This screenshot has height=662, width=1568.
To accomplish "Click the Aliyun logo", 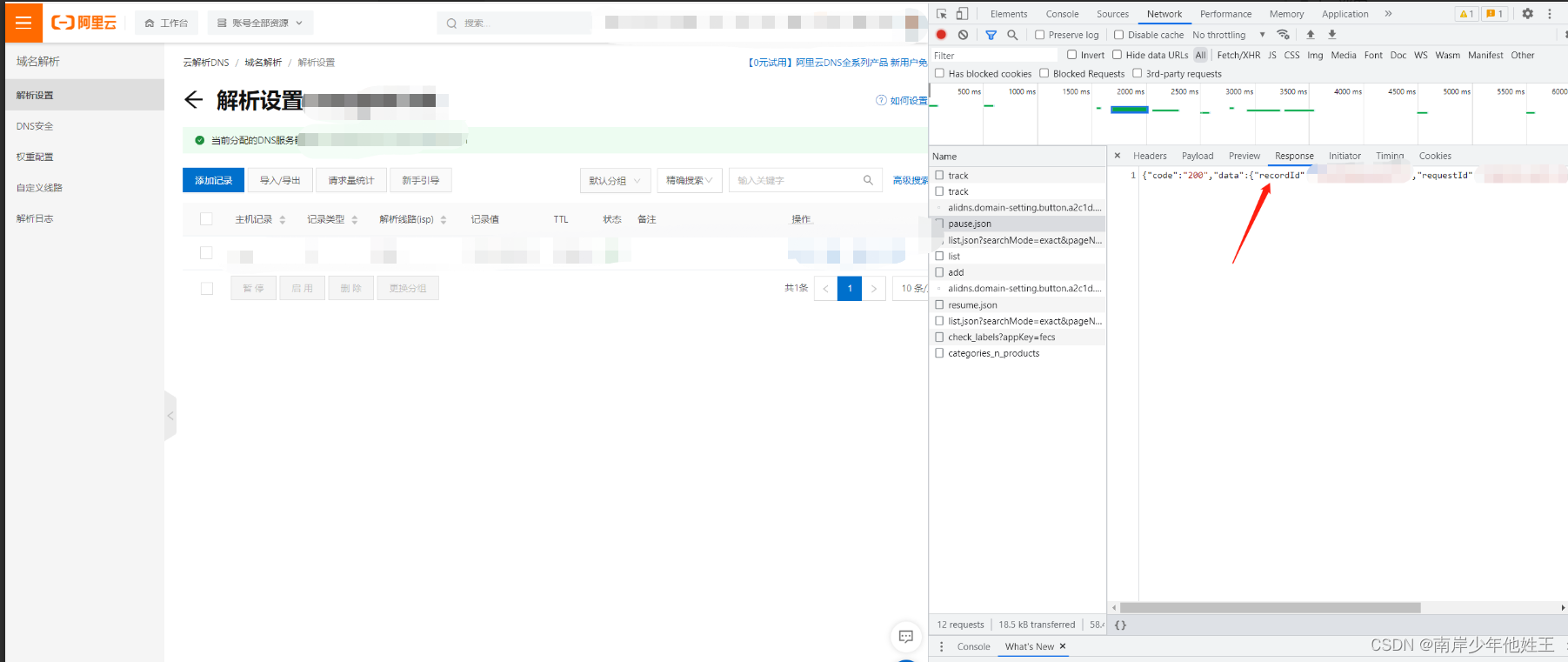I will tap(83, 23).
